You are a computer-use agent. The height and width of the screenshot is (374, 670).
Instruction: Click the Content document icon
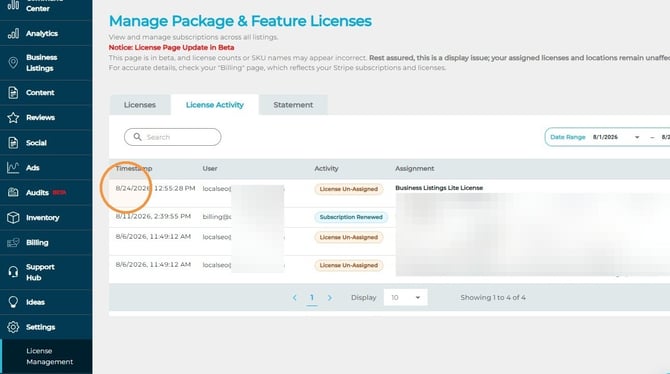13,92
